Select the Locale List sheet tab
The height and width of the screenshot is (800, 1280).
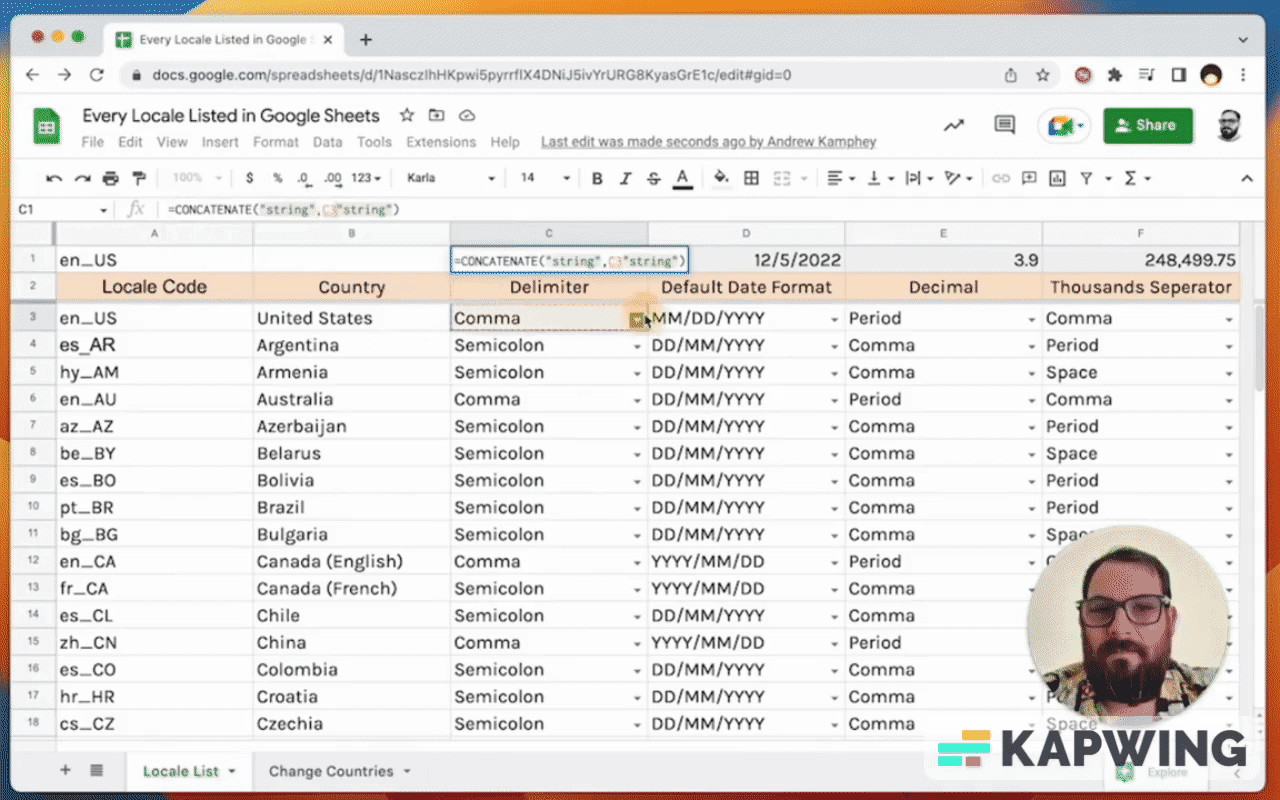[x=180, y=771]
